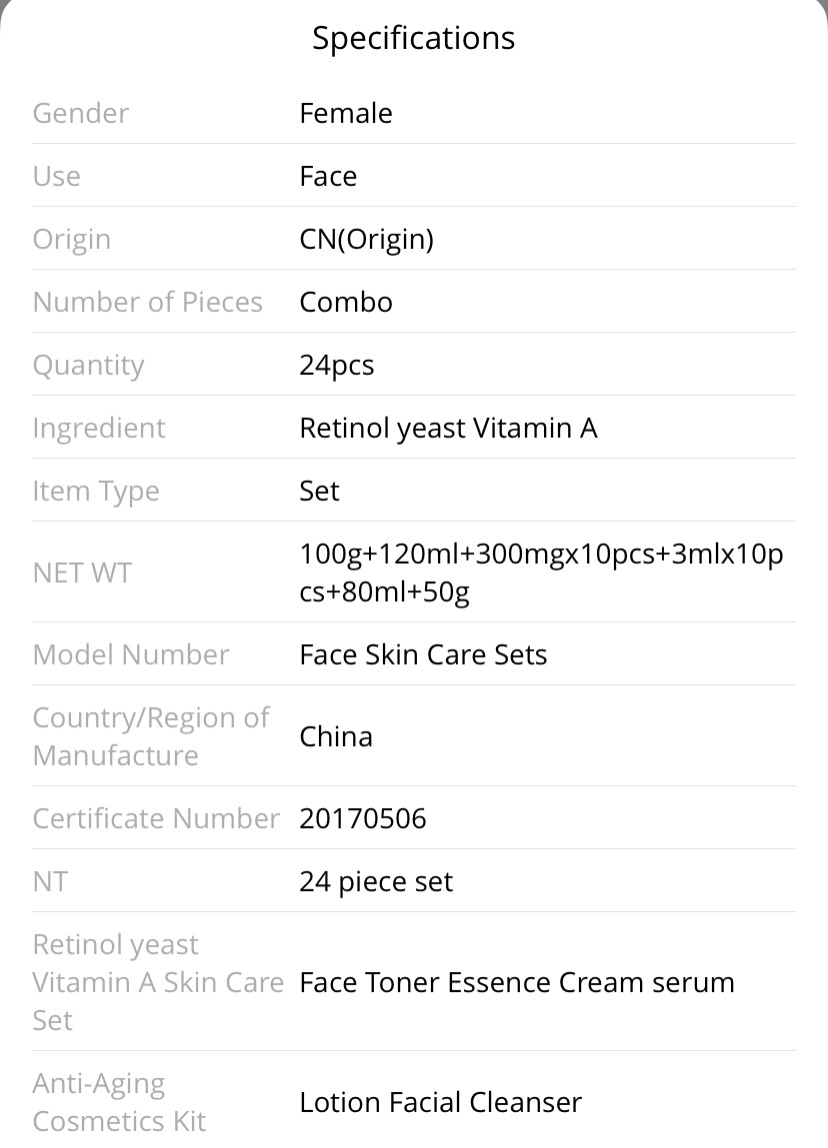
Task: Click the China manufacture value
Action: [336, 737]
